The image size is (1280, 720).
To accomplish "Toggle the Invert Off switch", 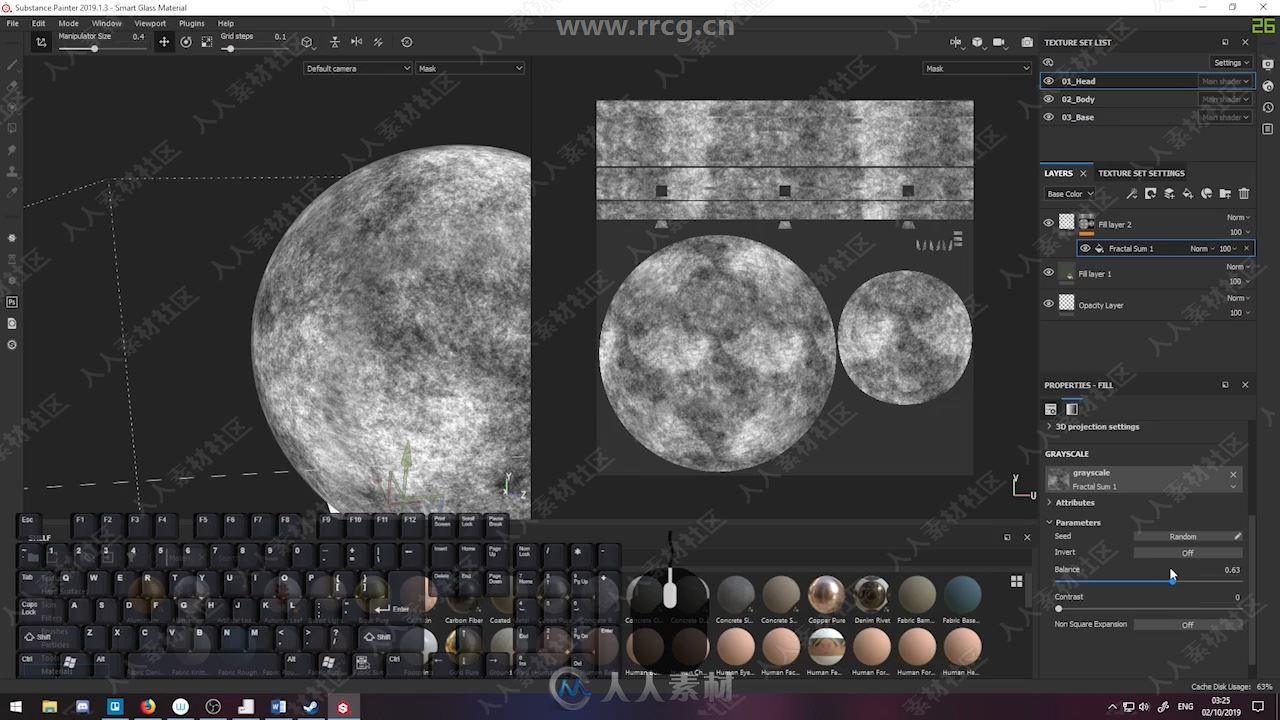I will pos(1188,553).
